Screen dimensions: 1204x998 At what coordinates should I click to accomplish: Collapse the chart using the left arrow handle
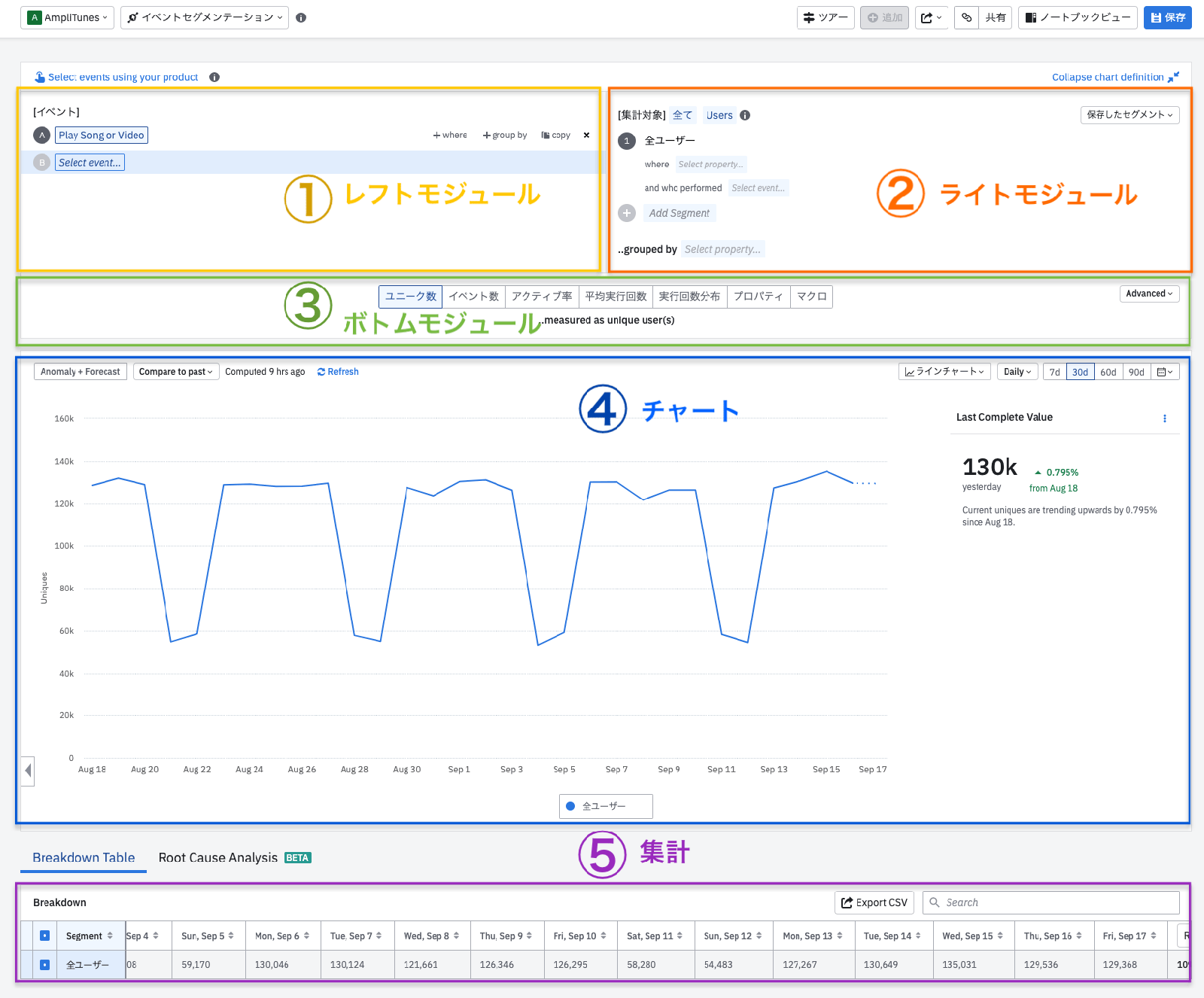tap(28, 771)
